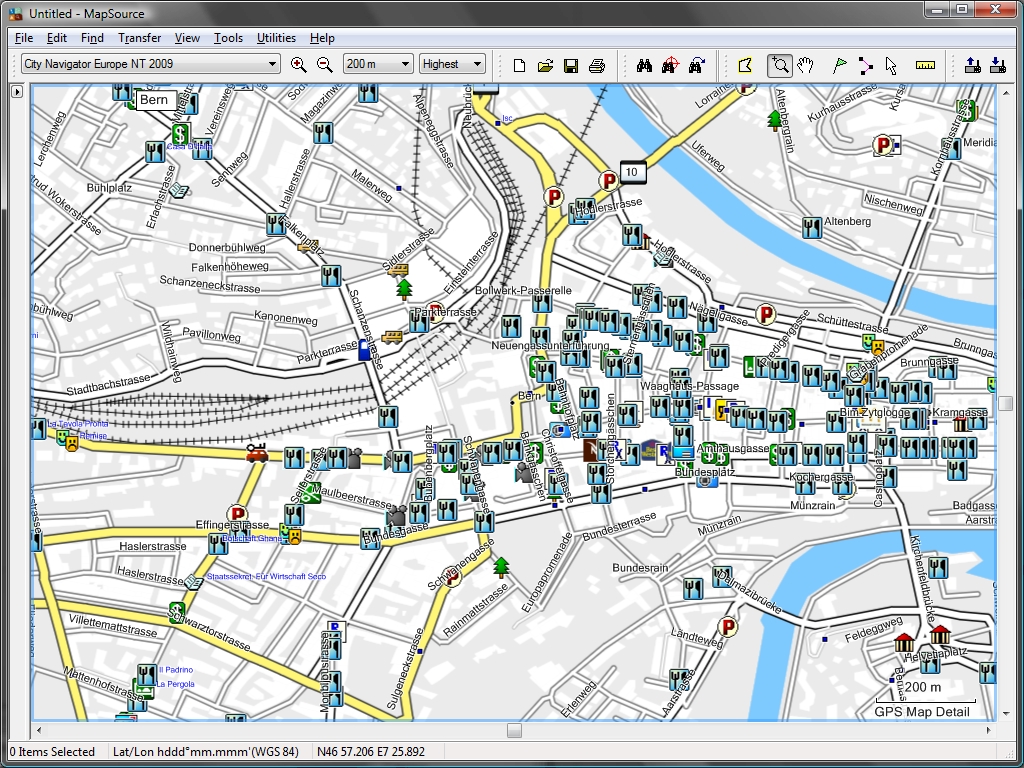Viewport: 1024px width, 768px height.
Task: Click the "Casa D'Italia" map label
Action: 190,146
